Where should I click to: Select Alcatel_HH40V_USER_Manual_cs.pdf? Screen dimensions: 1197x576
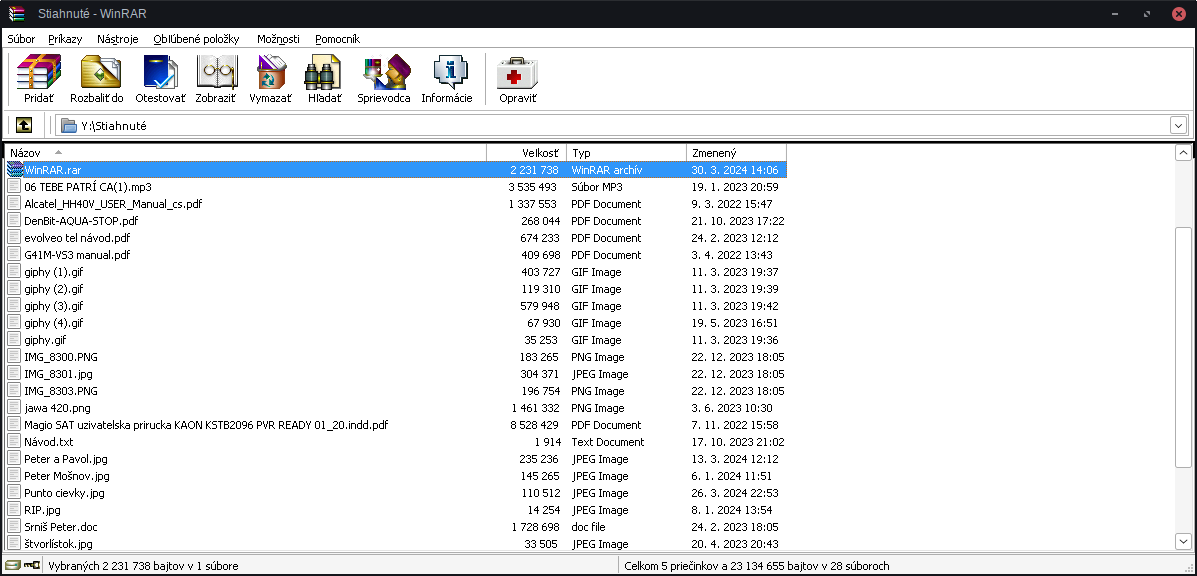(113, 204)
